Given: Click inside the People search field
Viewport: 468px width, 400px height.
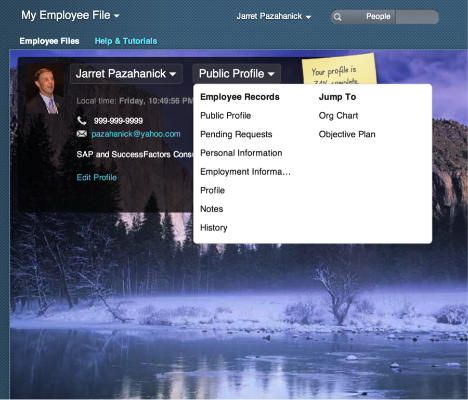Looking at the screenshot, I should coord(417,17).
